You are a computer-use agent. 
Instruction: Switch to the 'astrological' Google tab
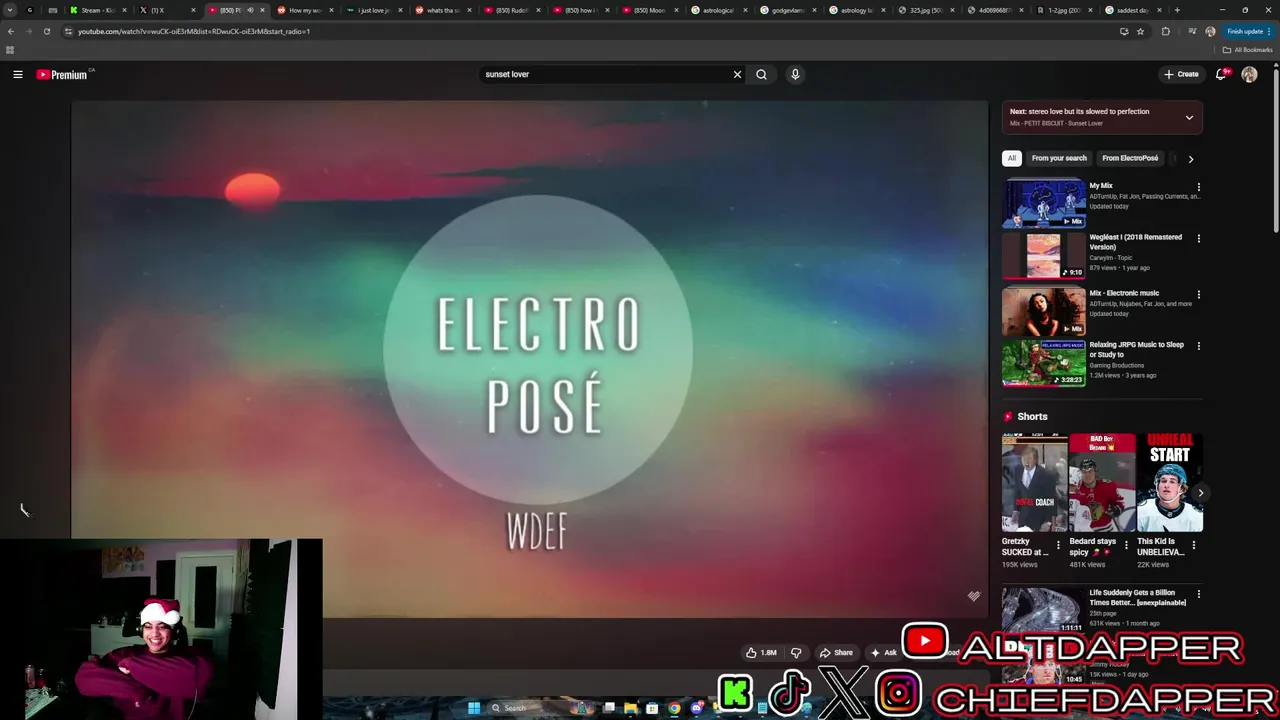pos(717,10)
